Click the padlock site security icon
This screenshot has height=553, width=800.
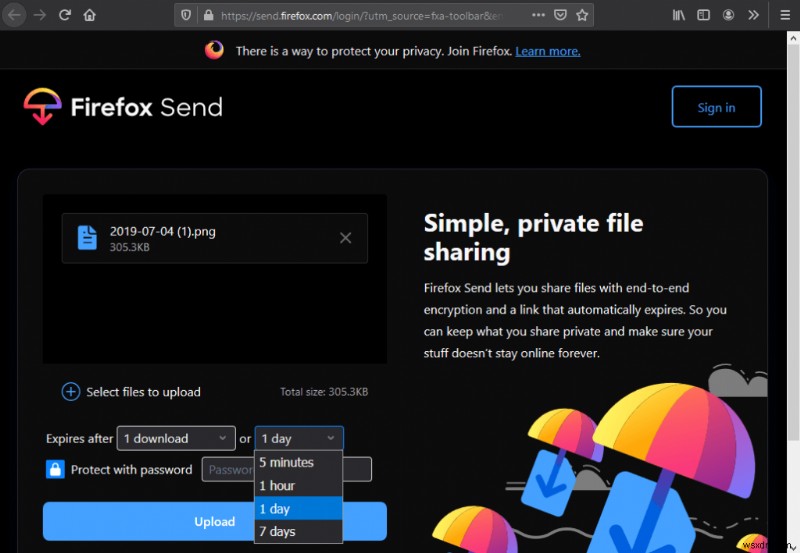coord(208,15)
